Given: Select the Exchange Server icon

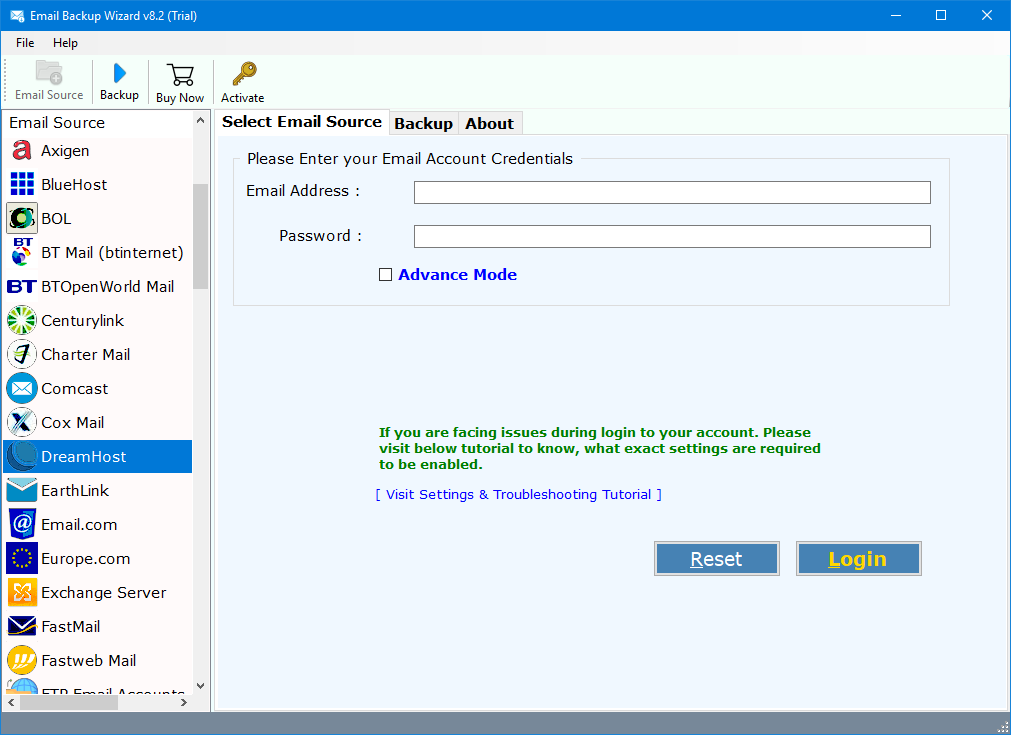Looking at the screenshot, I should pos(22,593).
